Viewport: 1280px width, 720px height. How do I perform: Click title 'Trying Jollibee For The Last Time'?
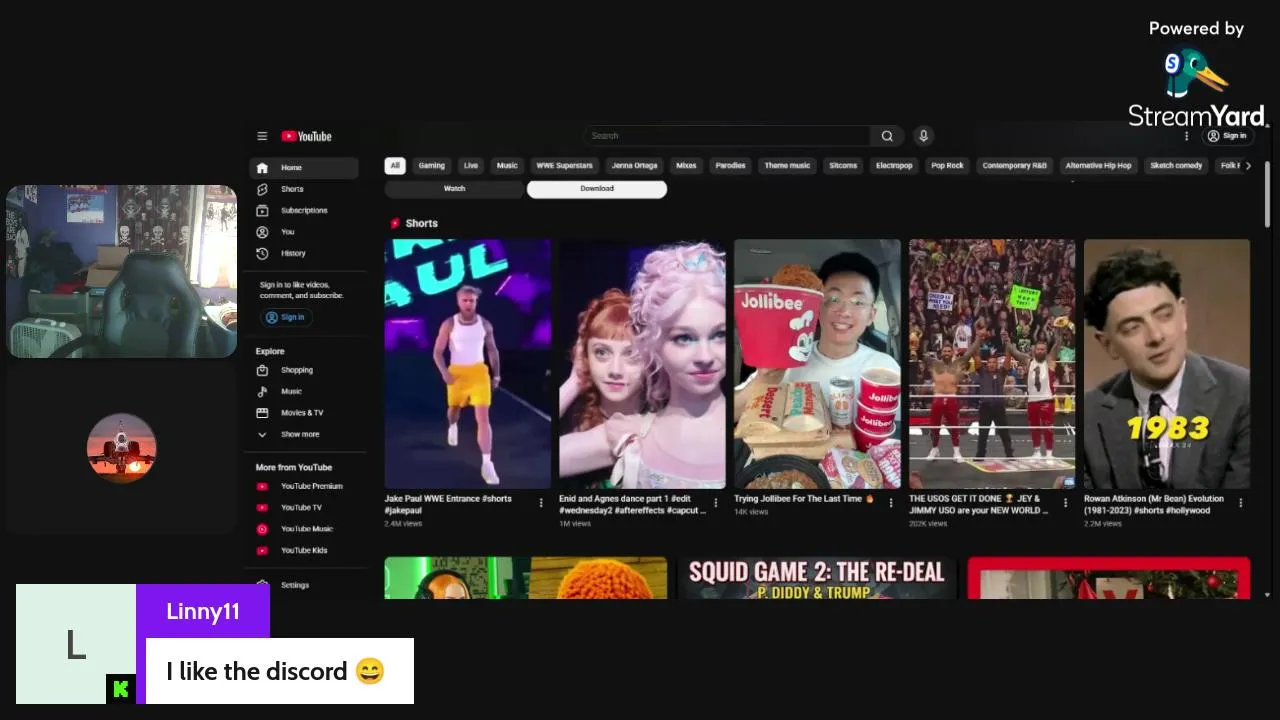pos(804,499)
